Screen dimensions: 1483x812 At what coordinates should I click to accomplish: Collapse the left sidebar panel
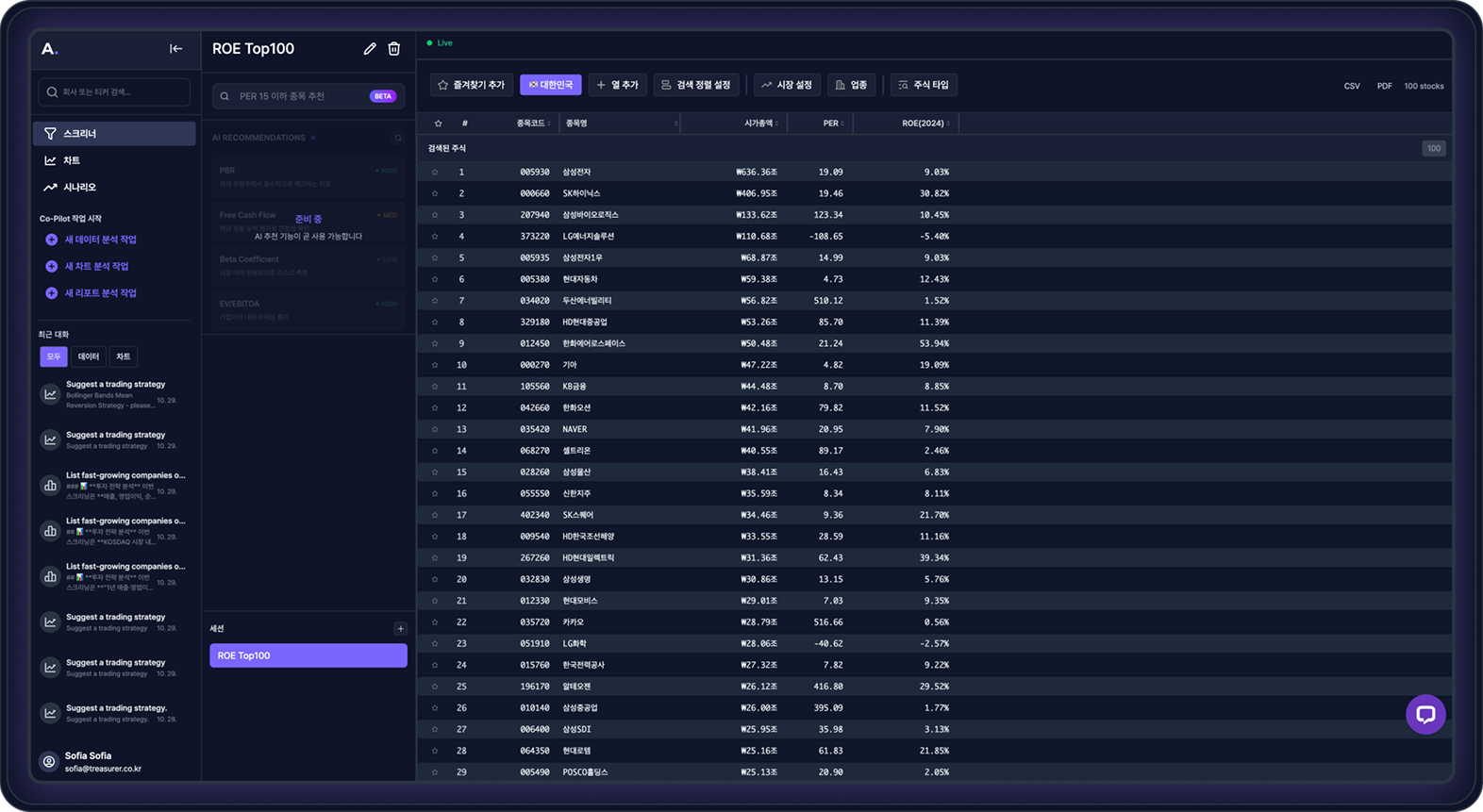(175, 49)
